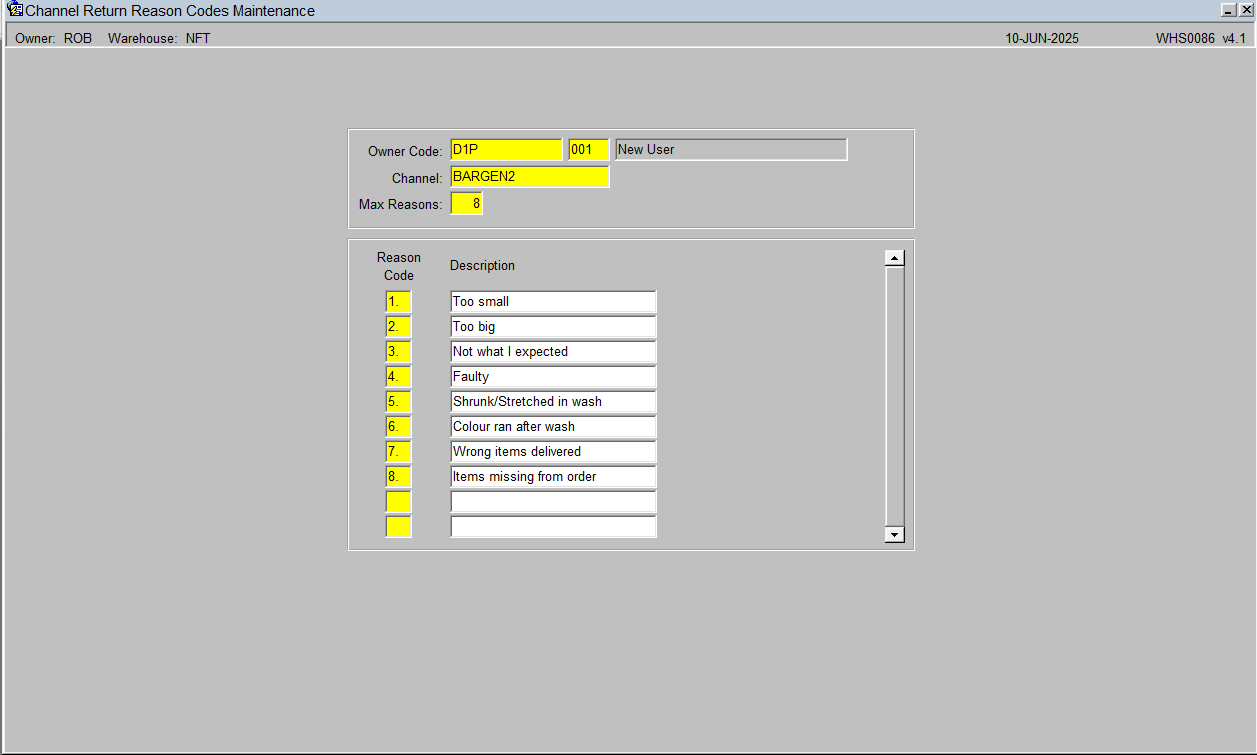Select the 'Too small' description field
The height and width of the screenshot is (755, 1257).
pyautogui.click(x=553, y=302)
